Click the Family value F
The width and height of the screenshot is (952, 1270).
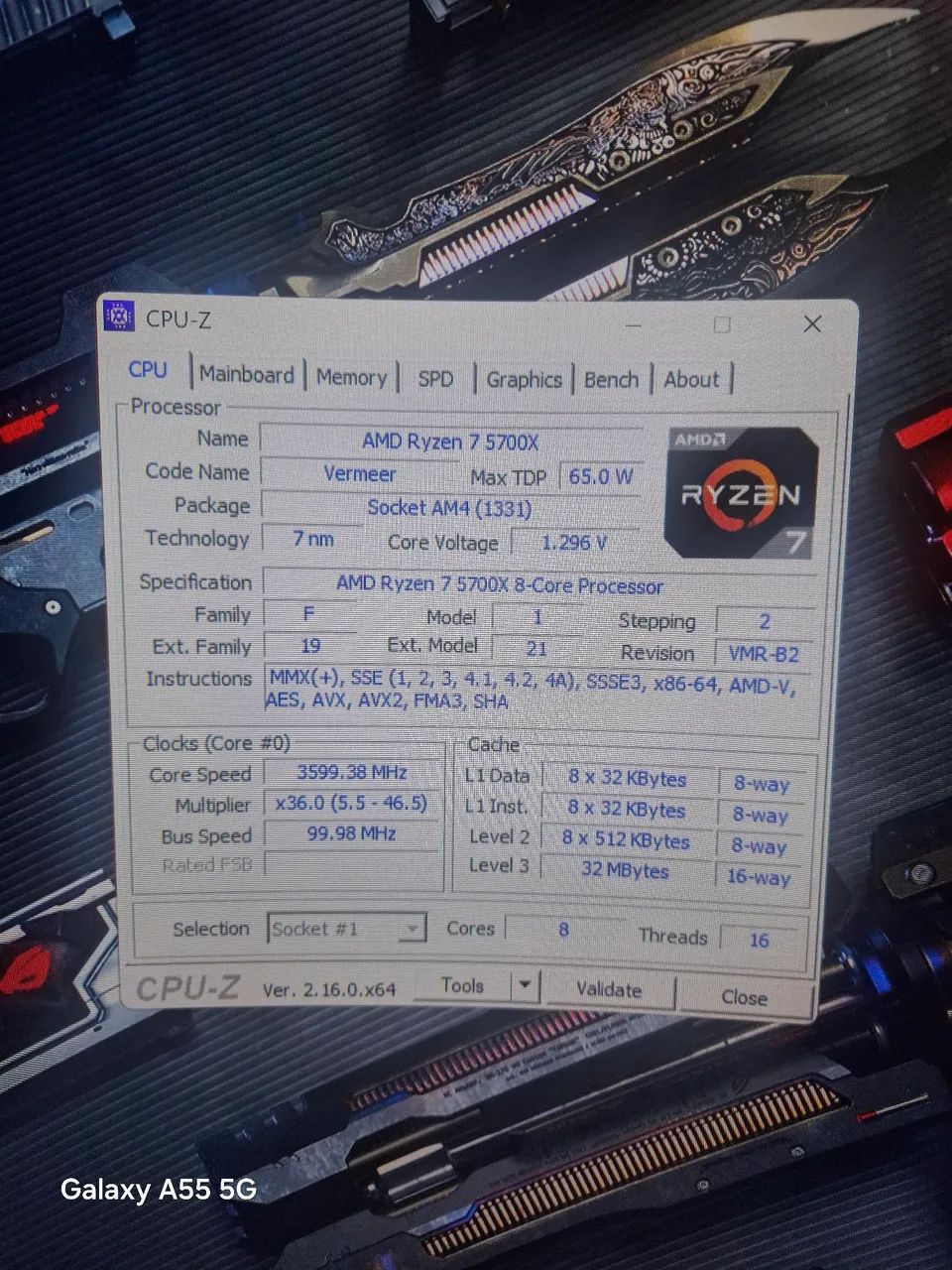(308, 615)
